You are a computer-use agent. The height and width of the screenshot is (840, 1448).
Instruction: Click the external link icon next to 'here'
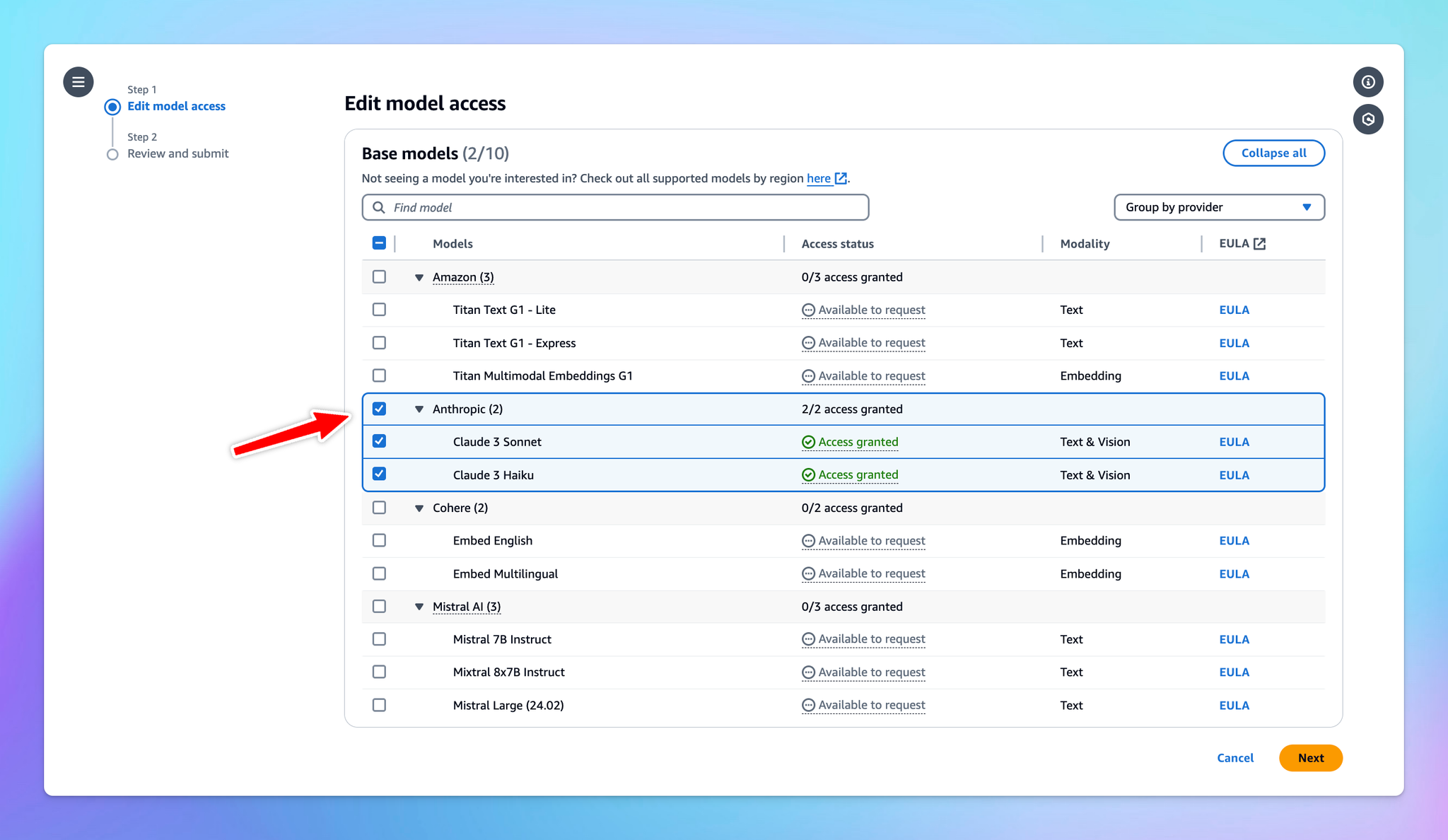[841, 178]
